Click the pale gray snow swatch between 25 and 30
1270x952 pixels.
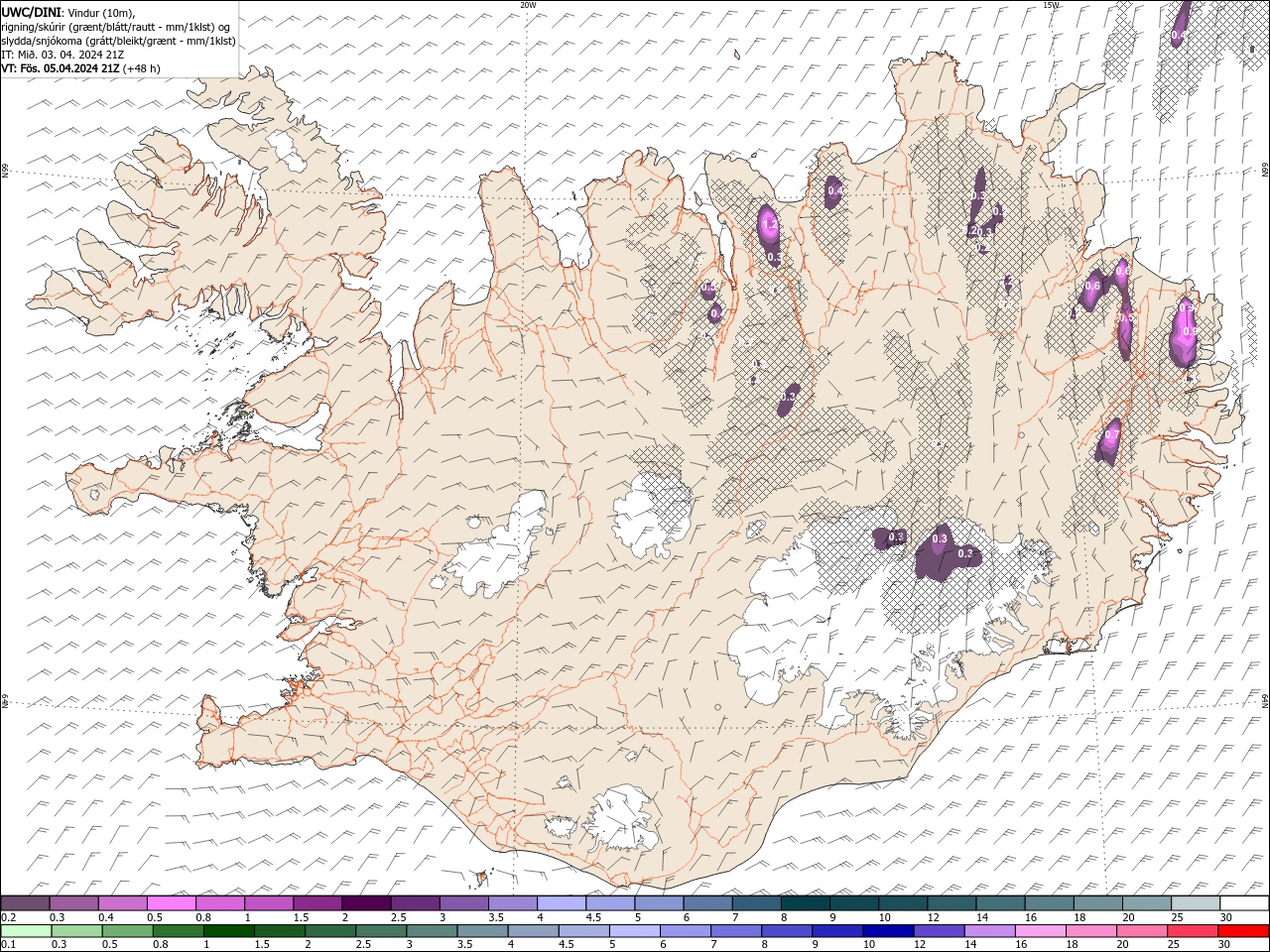(x=1195, y=903)
